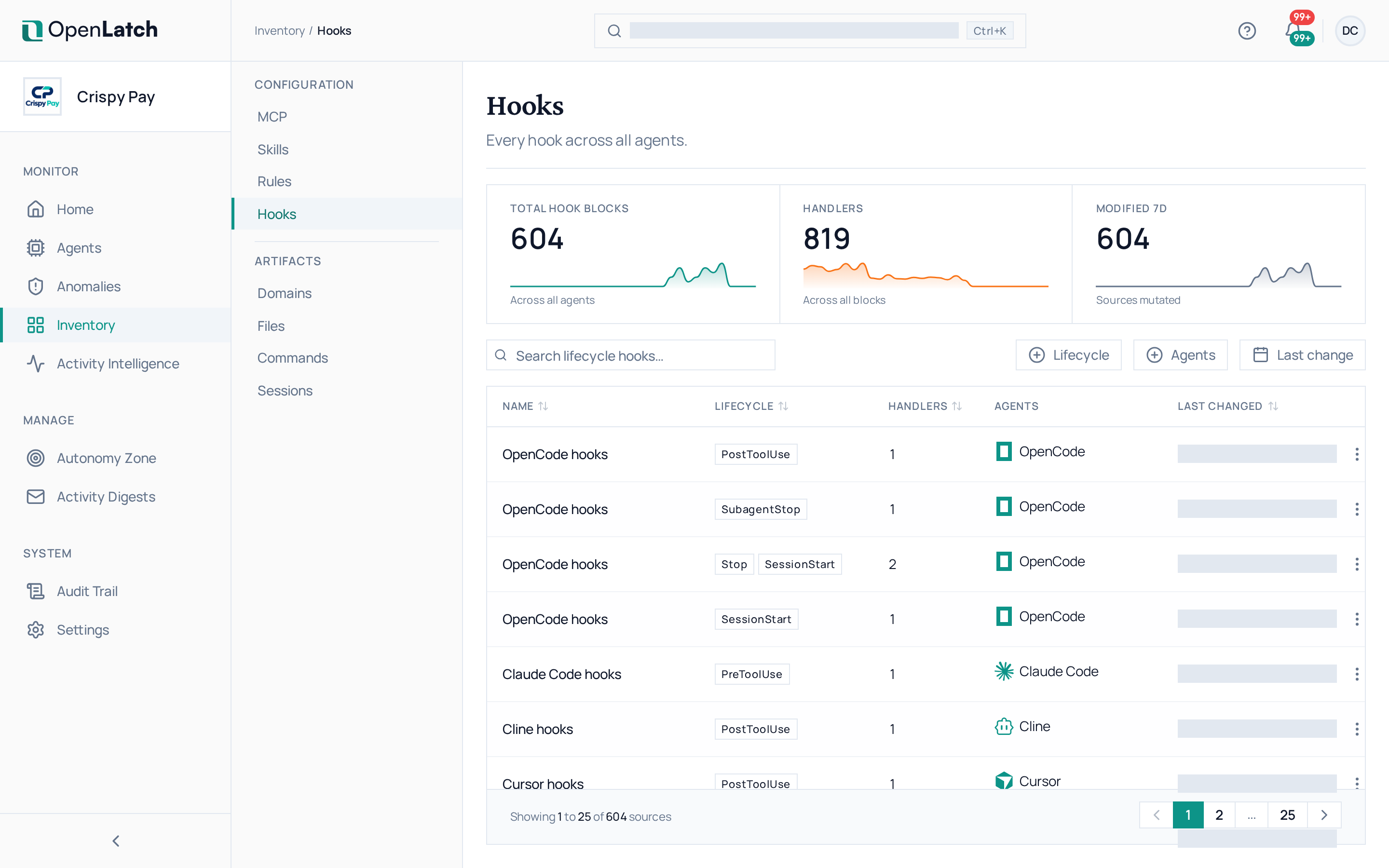Viewport: 1389px width, 868px height.
Task: Open Agents in the Monitor section
Action: tap(115, 247)
